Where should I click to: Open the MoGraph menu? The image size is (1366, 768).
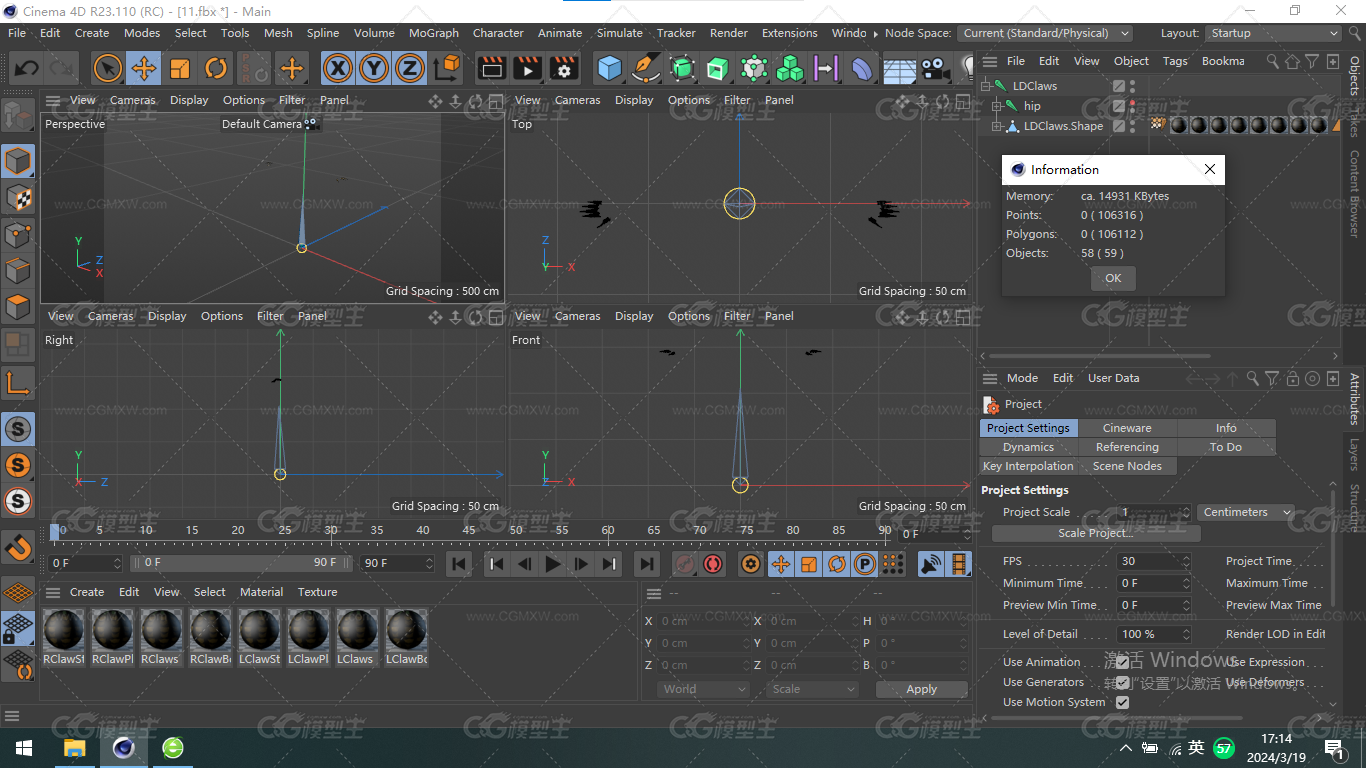tap(434, 33)
